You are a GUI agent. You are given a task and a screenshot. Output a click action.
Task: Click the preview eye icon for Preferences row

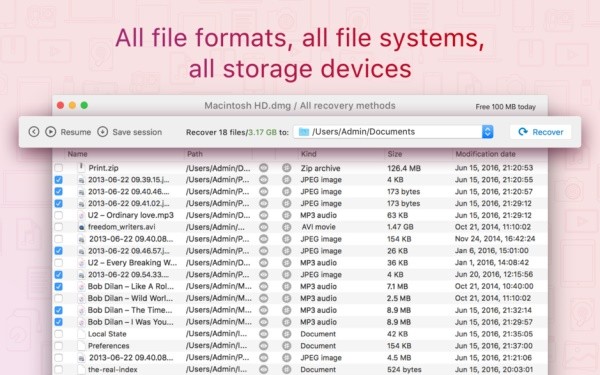(264, 346)
